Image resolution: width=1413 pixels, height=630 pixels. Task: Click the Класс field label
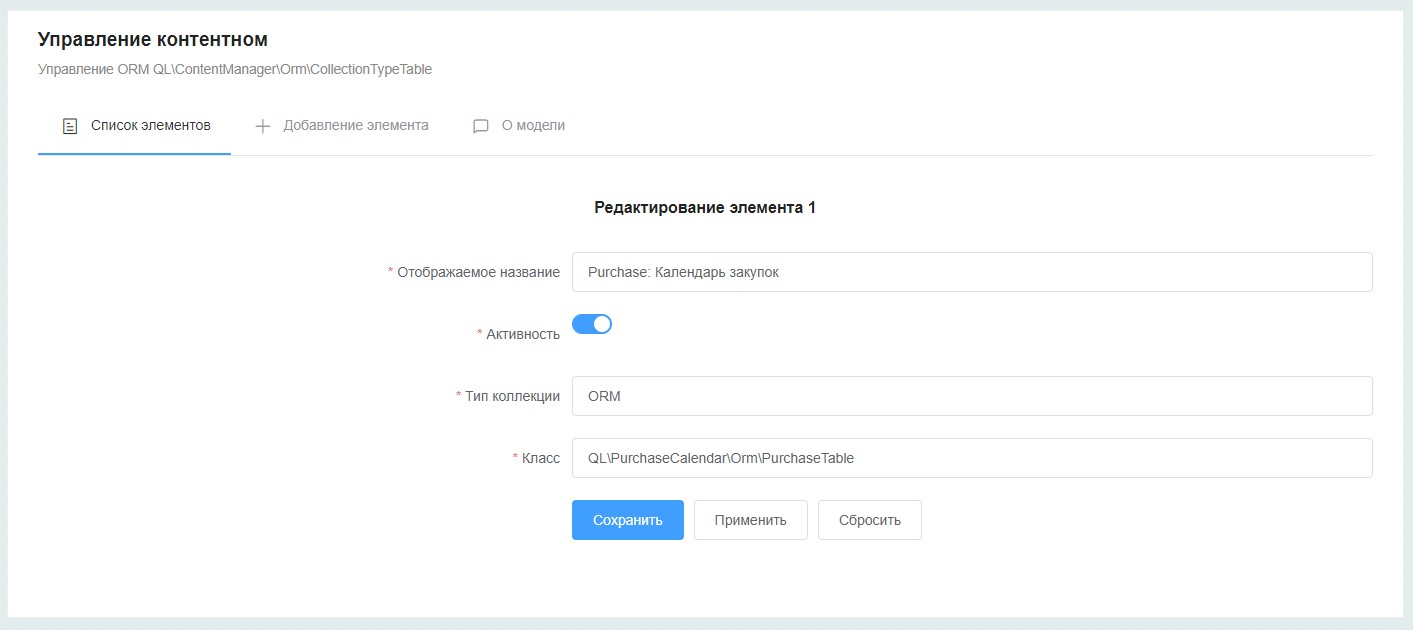pyautogui.click(x=540, y=458)
